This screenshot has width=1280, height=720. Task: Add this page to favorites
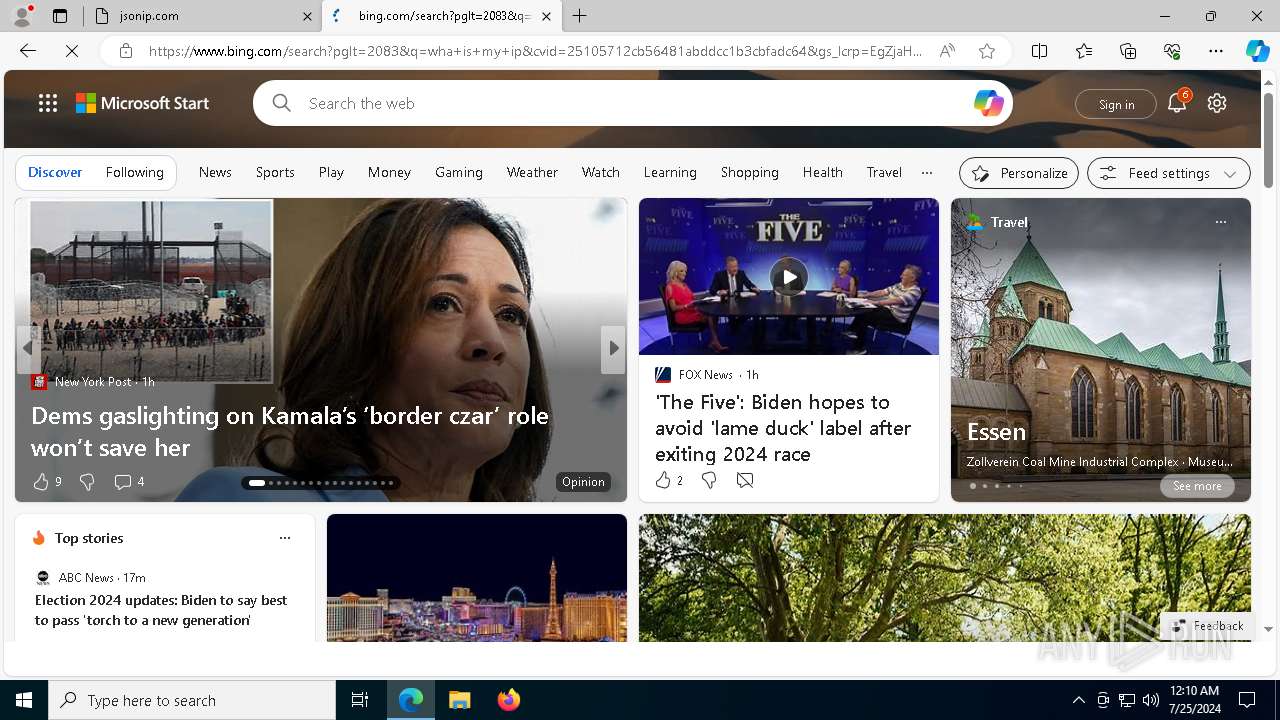[x=987, y=51]
